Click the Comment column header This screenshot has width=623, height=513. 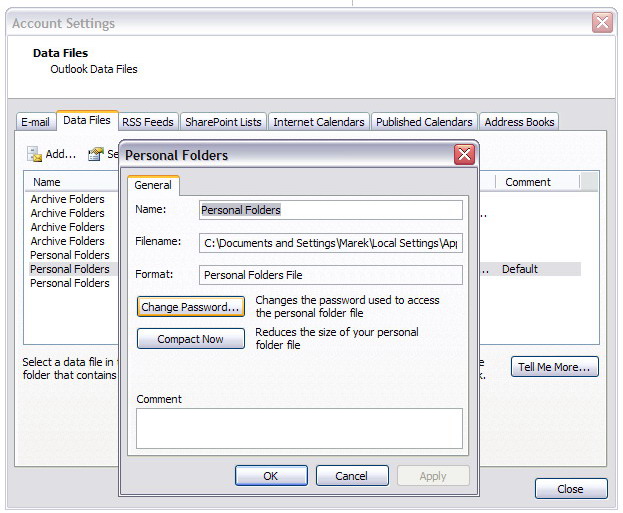coord(528,182)
